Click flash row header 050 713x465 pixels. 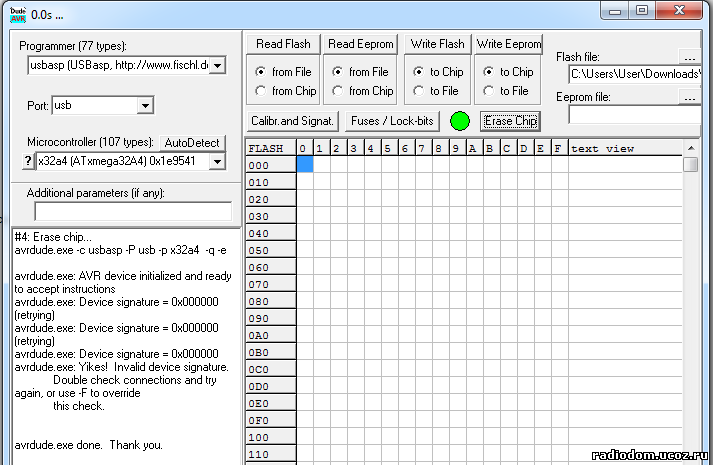pyautogui.click(x=271, y=250)
